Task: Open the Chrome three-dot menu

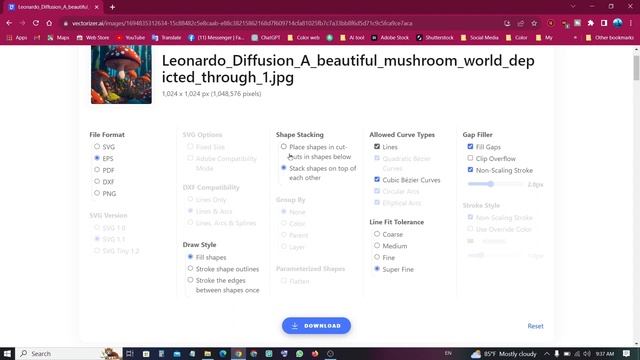Action: pyautogui.click(x=631, y=23)
